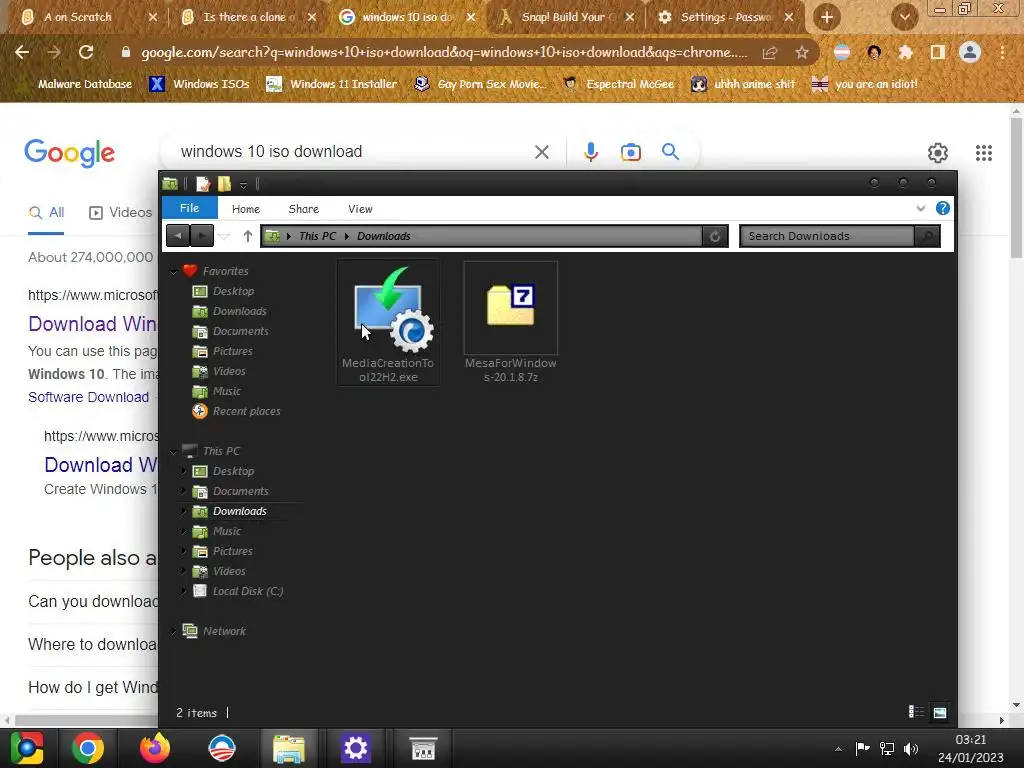The width and height of the screenshot is (1024, 768).
Task: Go back in the Explorer navigation
Action: click(178, 236)
